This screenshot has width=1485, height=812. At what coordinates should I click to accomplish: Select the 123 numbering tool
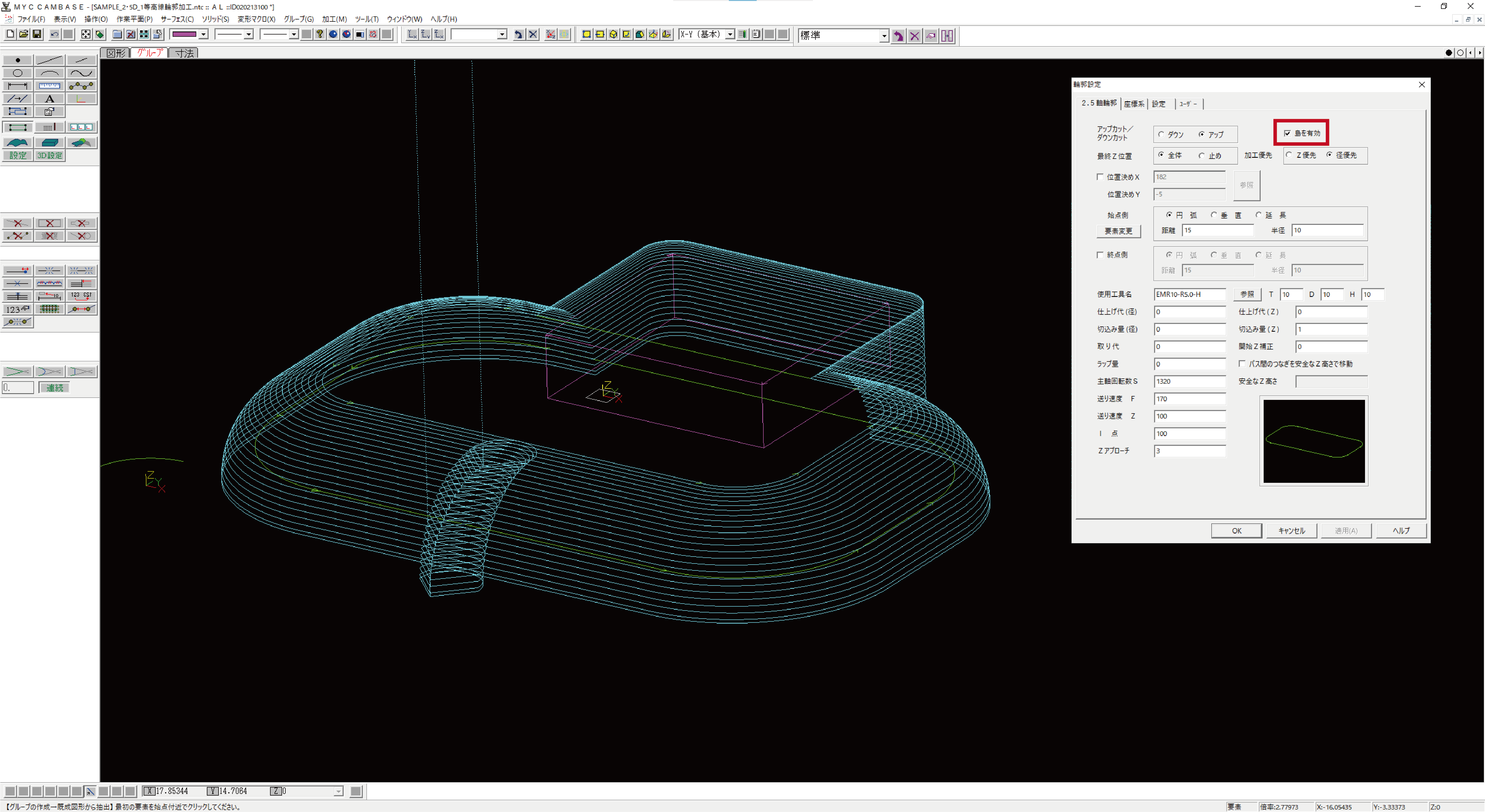point(17,309)
